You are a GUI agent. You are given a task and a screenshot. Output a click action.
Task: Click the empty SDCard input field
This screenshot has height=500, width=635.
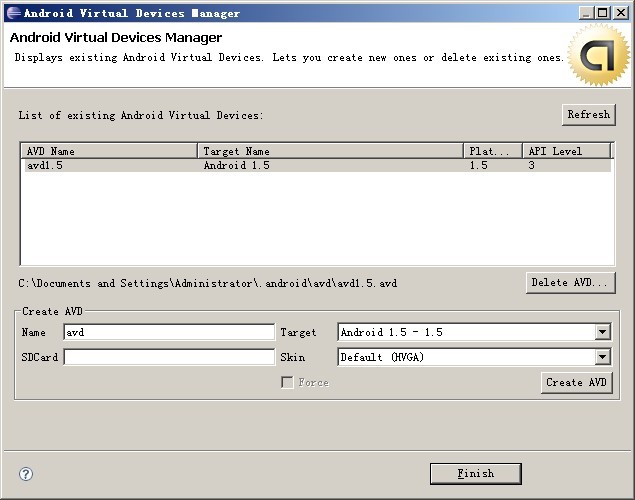[169, 357]
